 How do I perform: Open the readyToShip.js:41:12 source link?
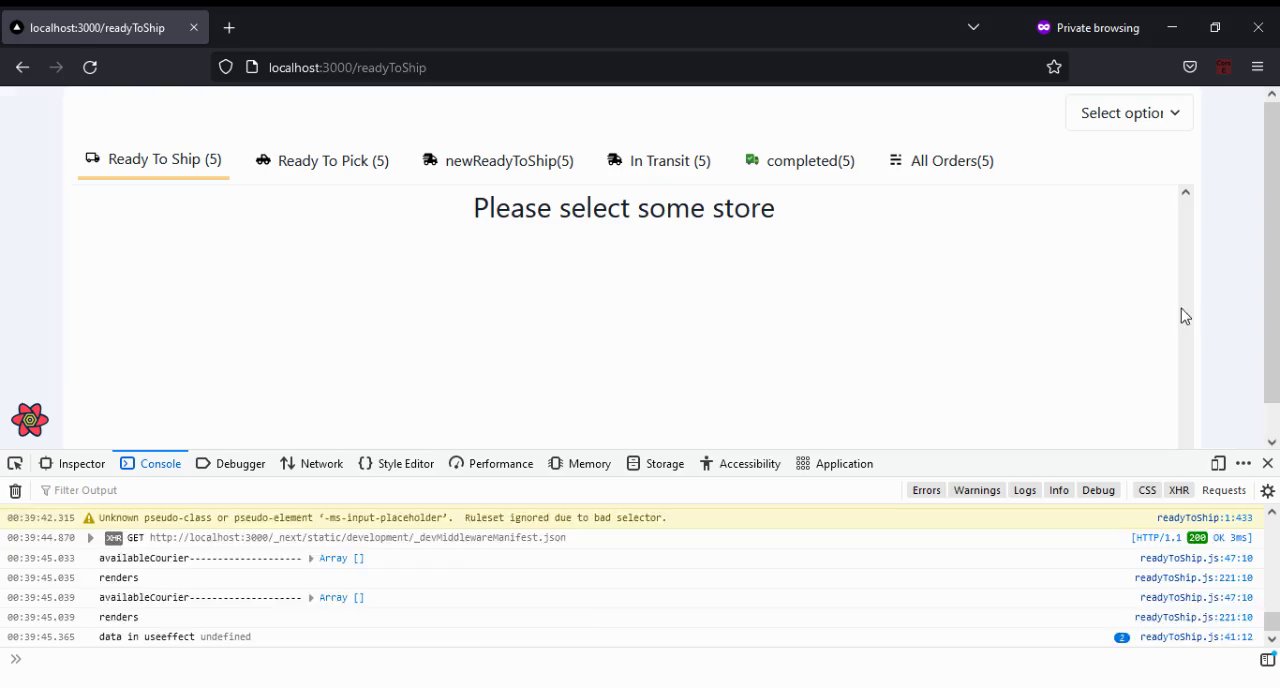coord(1195,637)
